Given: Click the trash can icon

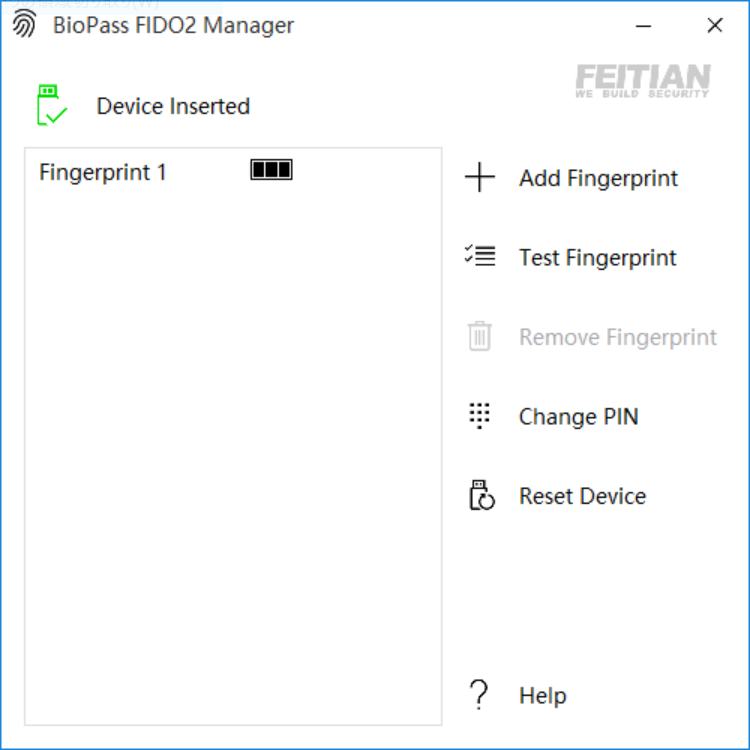Looking at the screenshot, I should click(480, 336).
